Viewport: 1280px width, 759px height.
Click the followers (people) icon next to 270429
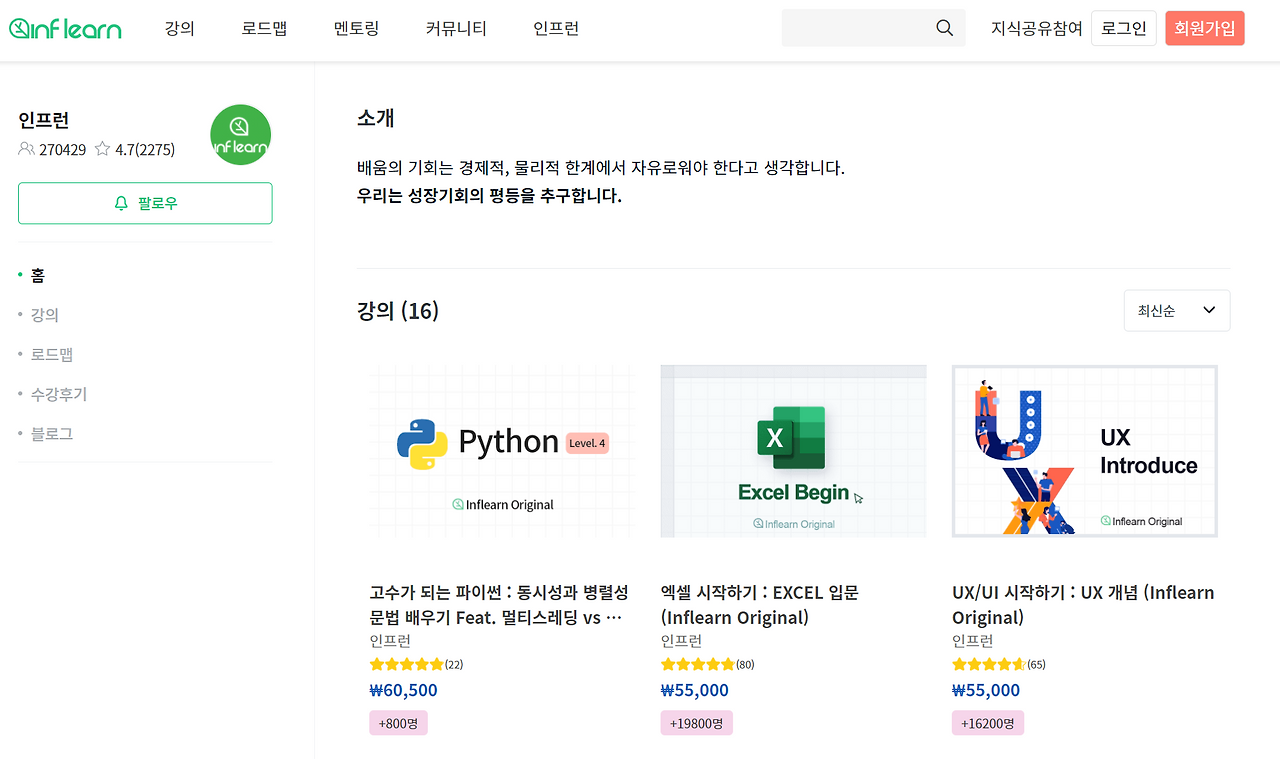tap(24, 148)
